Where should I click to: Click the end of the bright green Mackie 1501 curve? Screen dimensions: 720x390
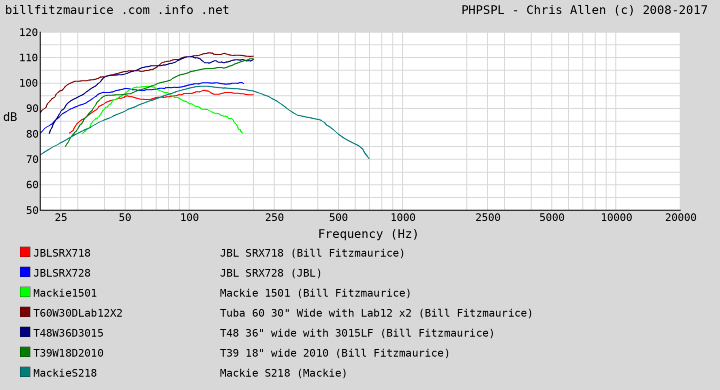[x=242, y=133]
